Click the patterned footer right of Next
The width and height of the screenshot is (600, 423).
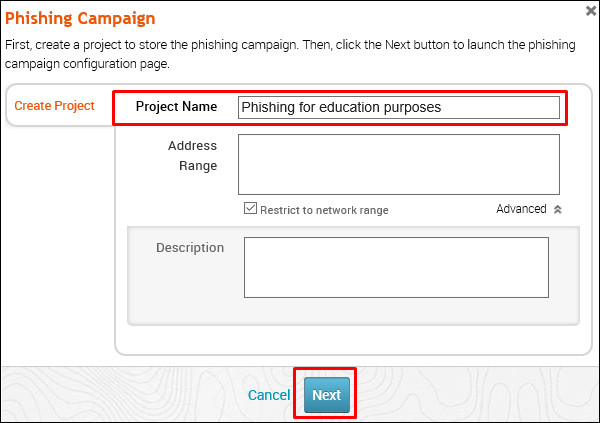(470, 395)
